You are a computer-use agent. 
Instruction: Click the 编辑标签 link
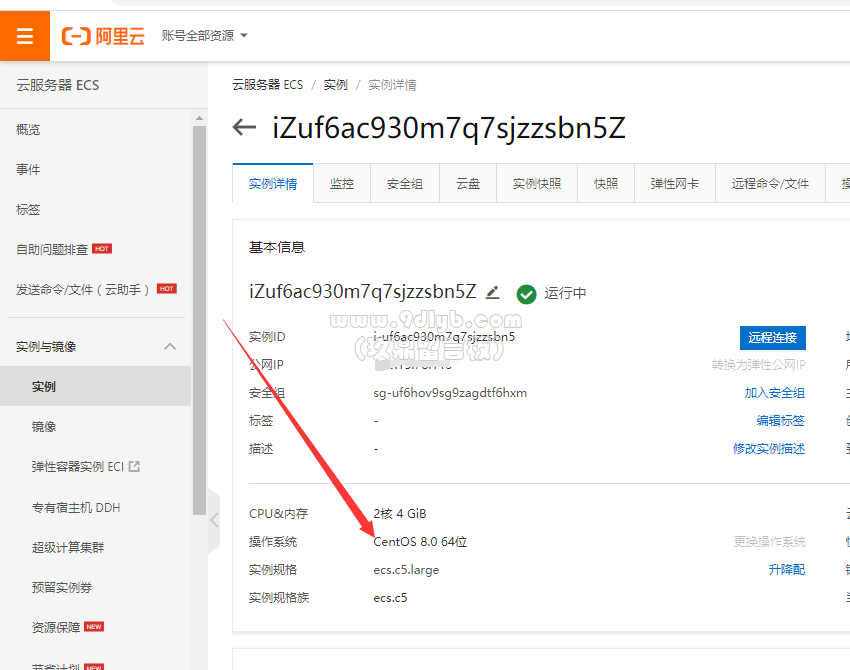point(781,421)
